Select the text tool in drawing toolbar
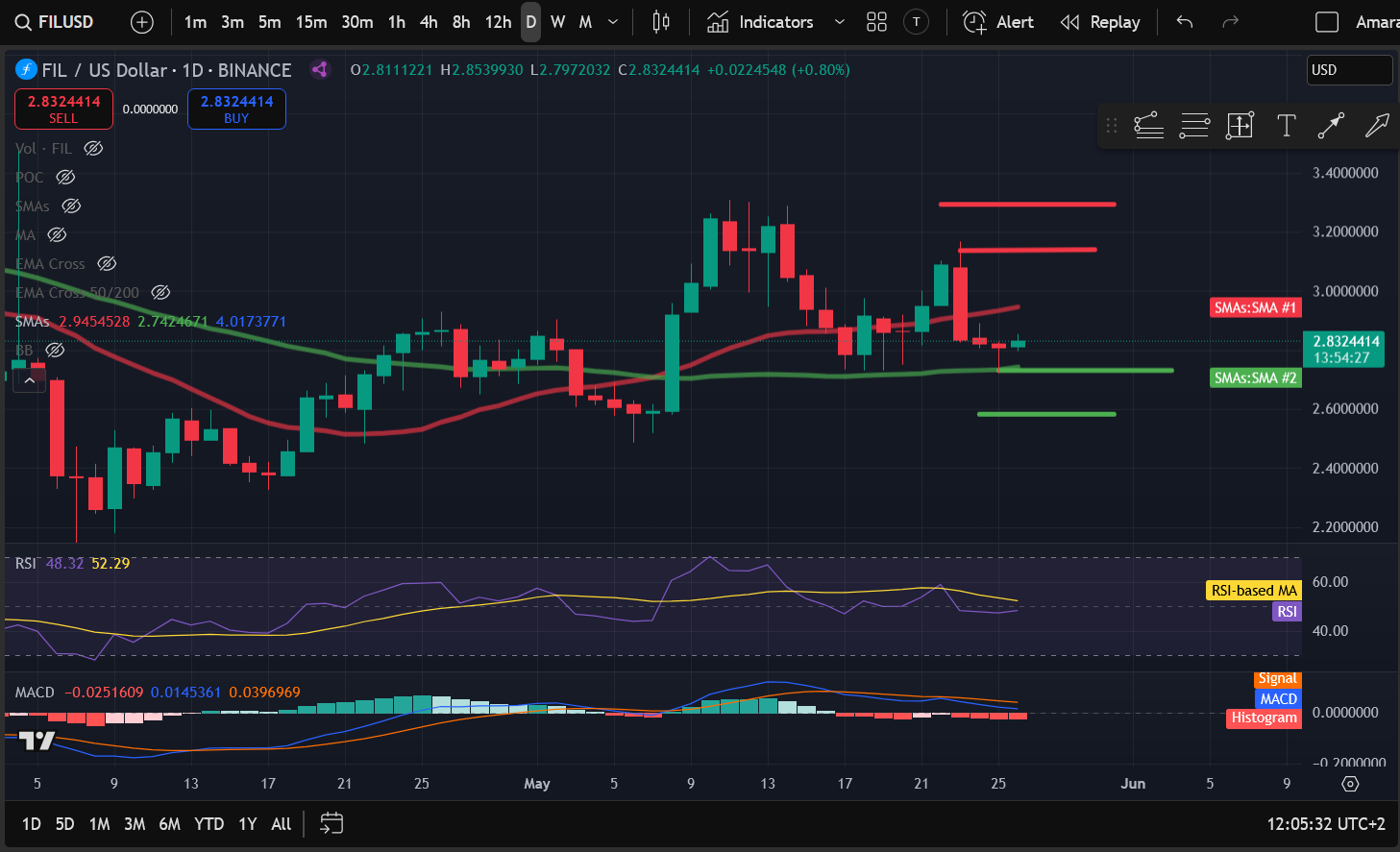The height and width of the screenshot is (852, 1400). coord(1286,125)
